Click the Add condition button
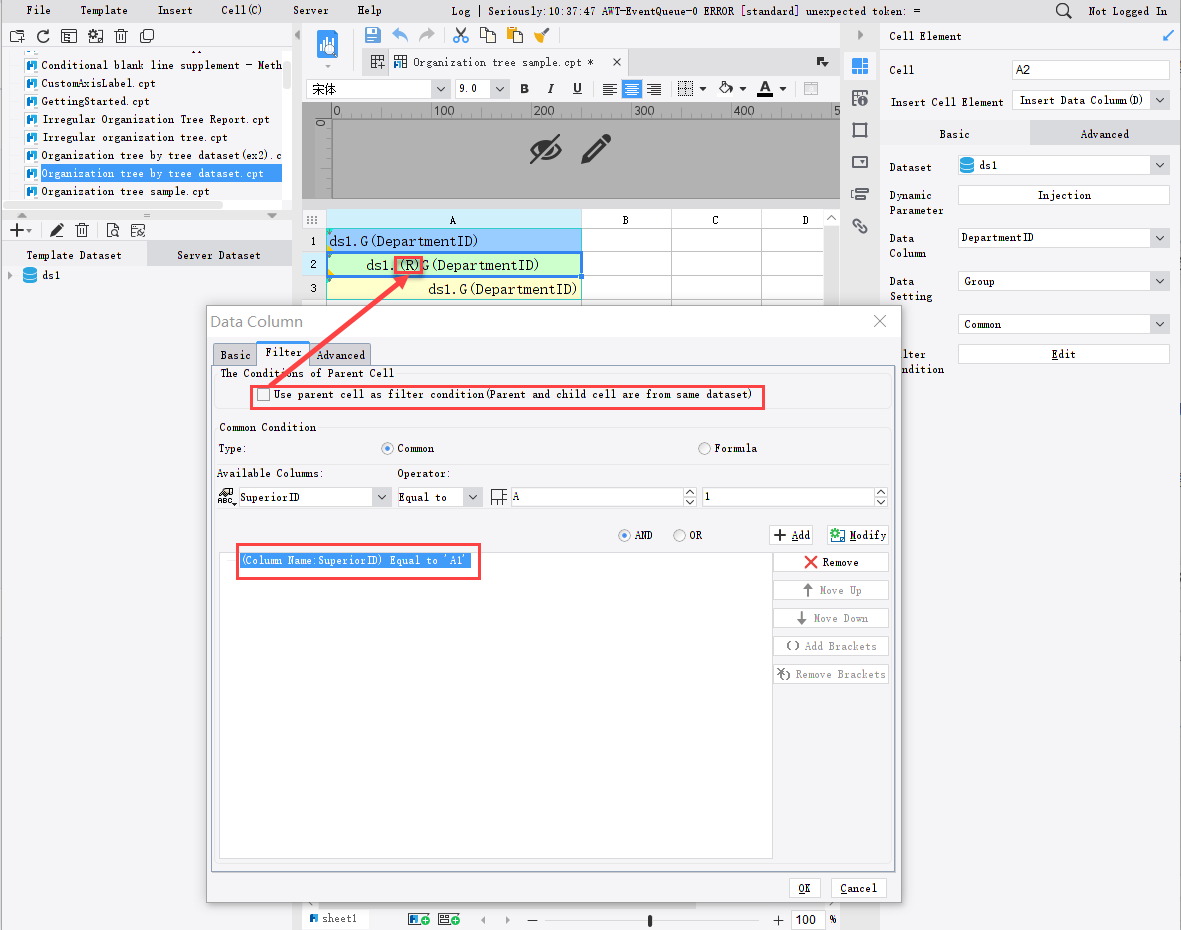The height and width of the screenshot is (930, 1181). point(791,535)
